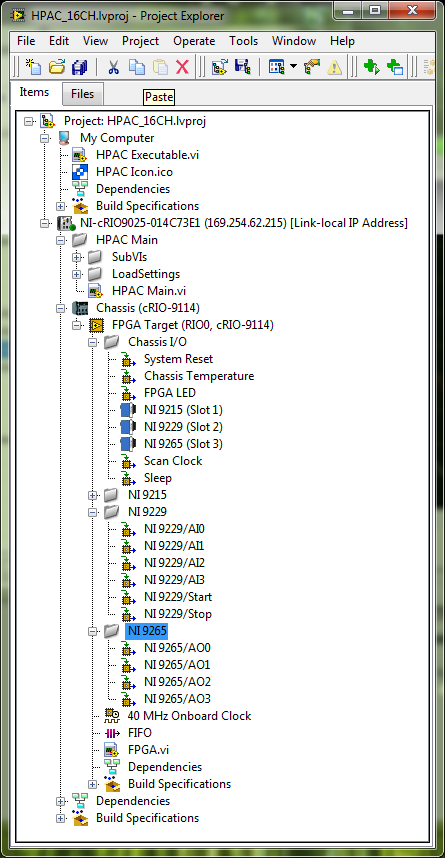Viewport: 445px width, 858px height.
Task: Select HPAC Icon.ico file
Action: coord(134,172)
